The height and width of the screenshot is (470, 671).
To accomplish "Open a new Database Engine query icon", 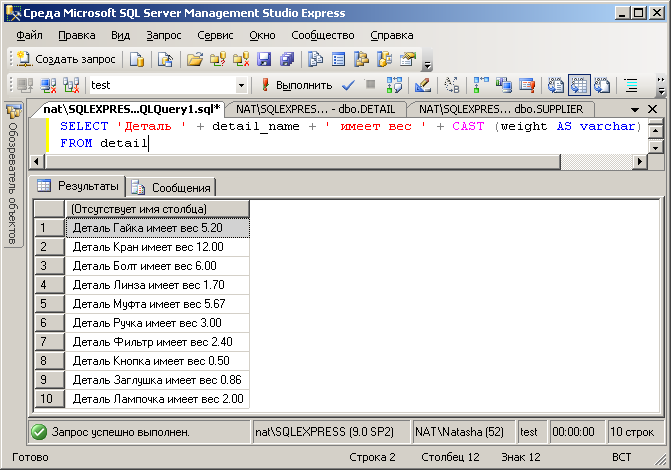I will pyautogui.click(x=137, y=59).
